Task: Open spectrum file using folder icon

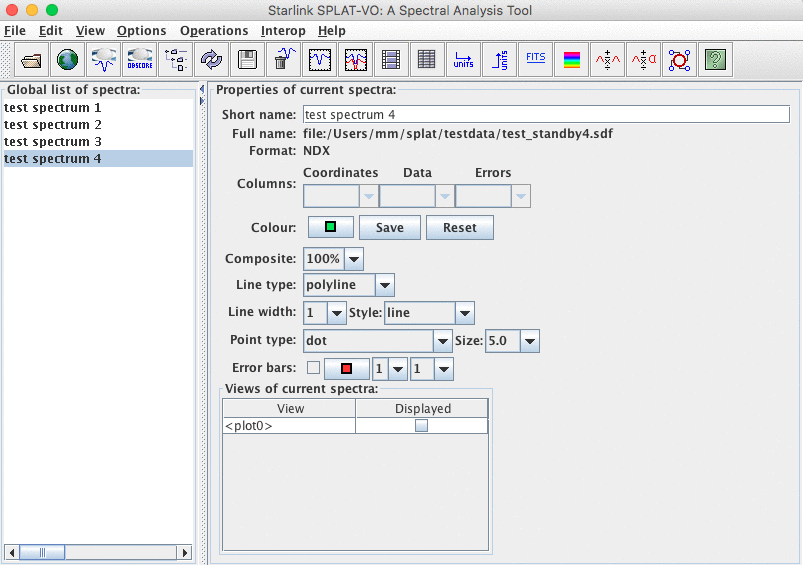Action: point(32,60)
